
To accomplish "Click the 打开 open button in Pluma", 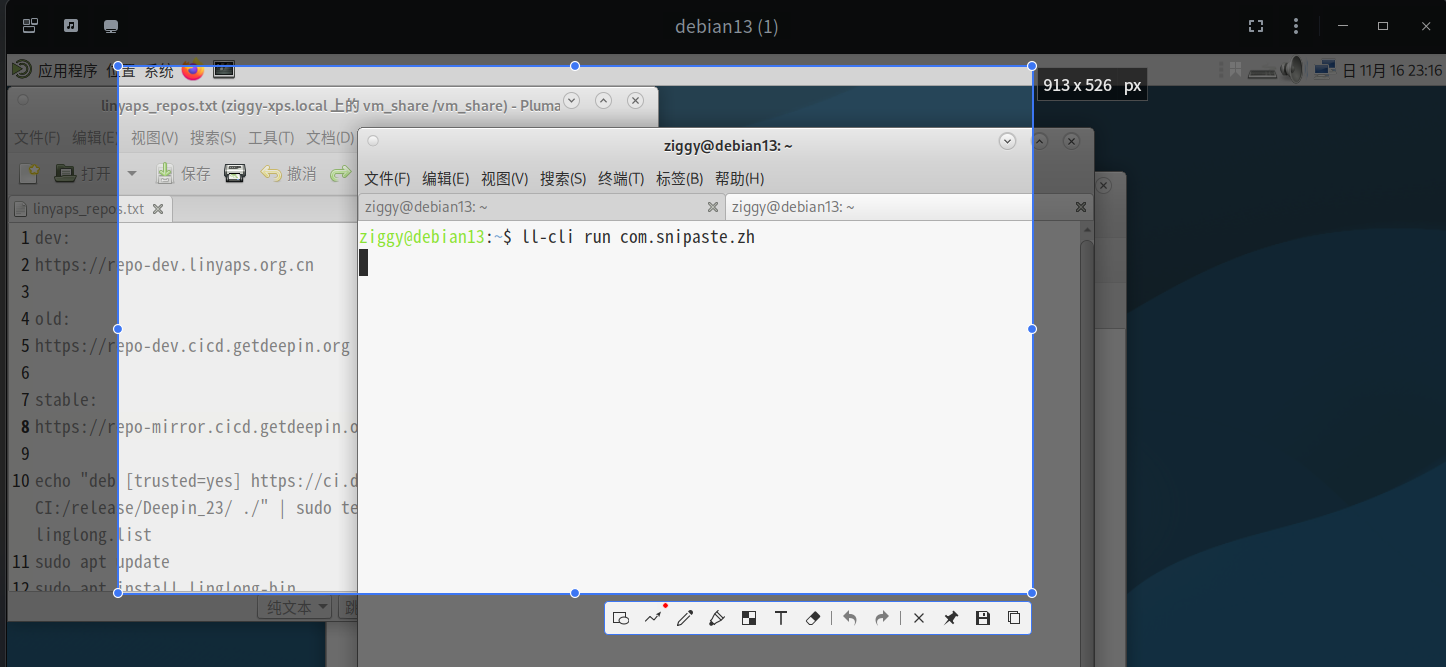I will [x=83, y=173].
